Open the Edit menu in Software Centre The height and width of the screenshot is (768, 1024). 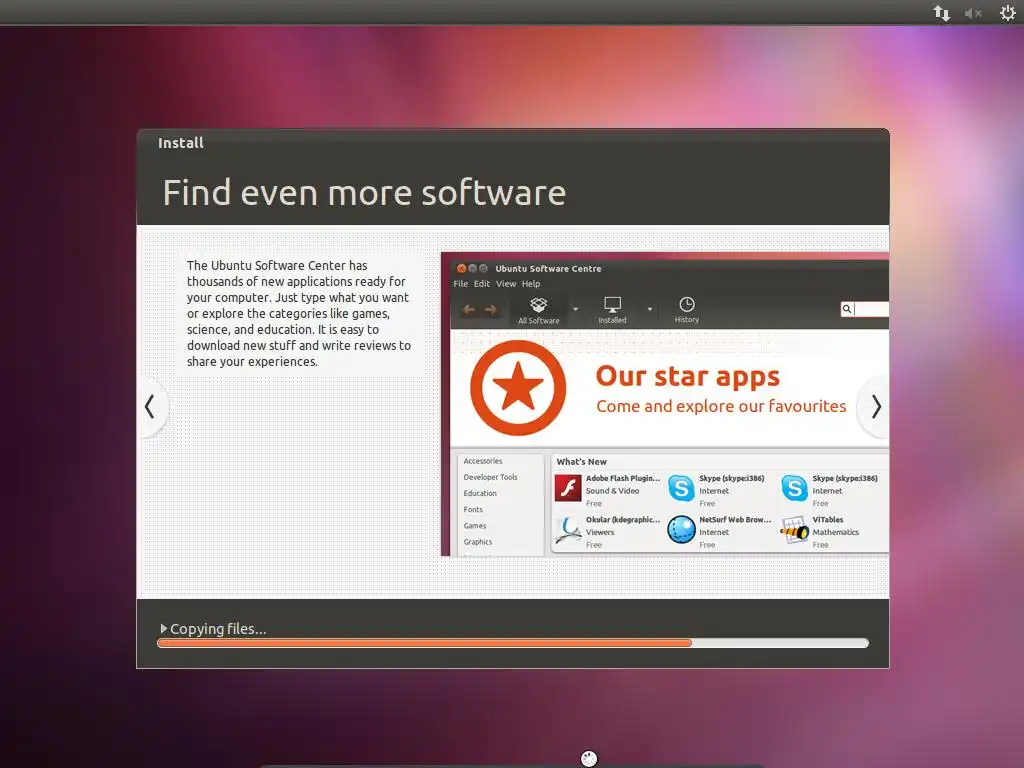coord(482,283)
